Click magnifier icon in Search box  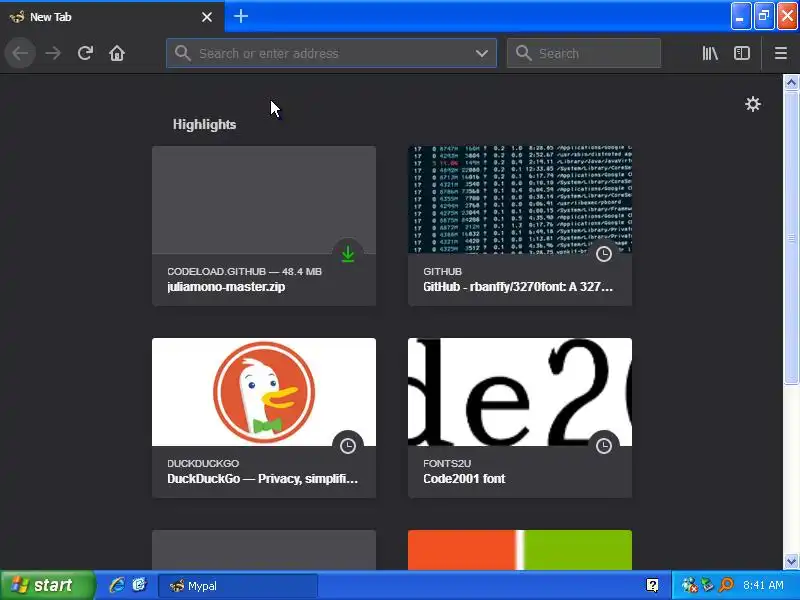523,53
